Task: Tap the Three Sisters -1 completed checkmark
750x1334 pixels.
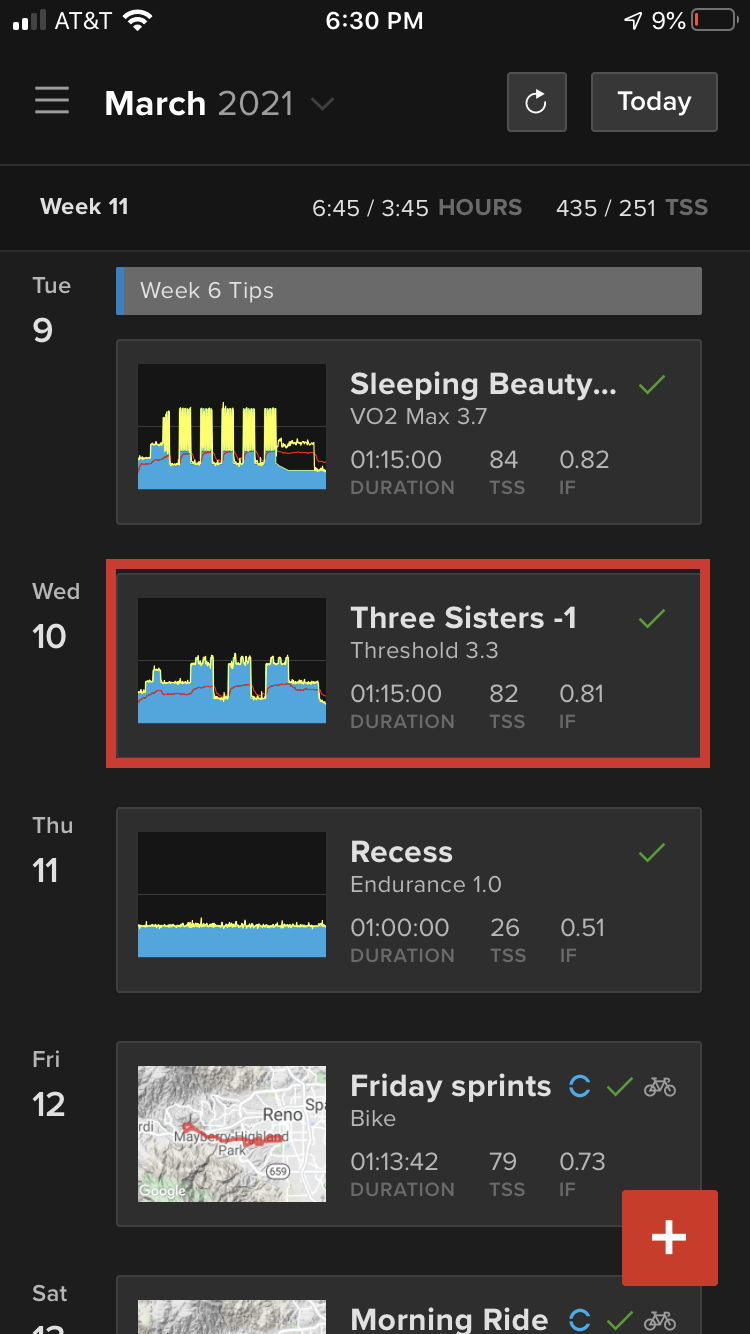Action: [652, 618]
